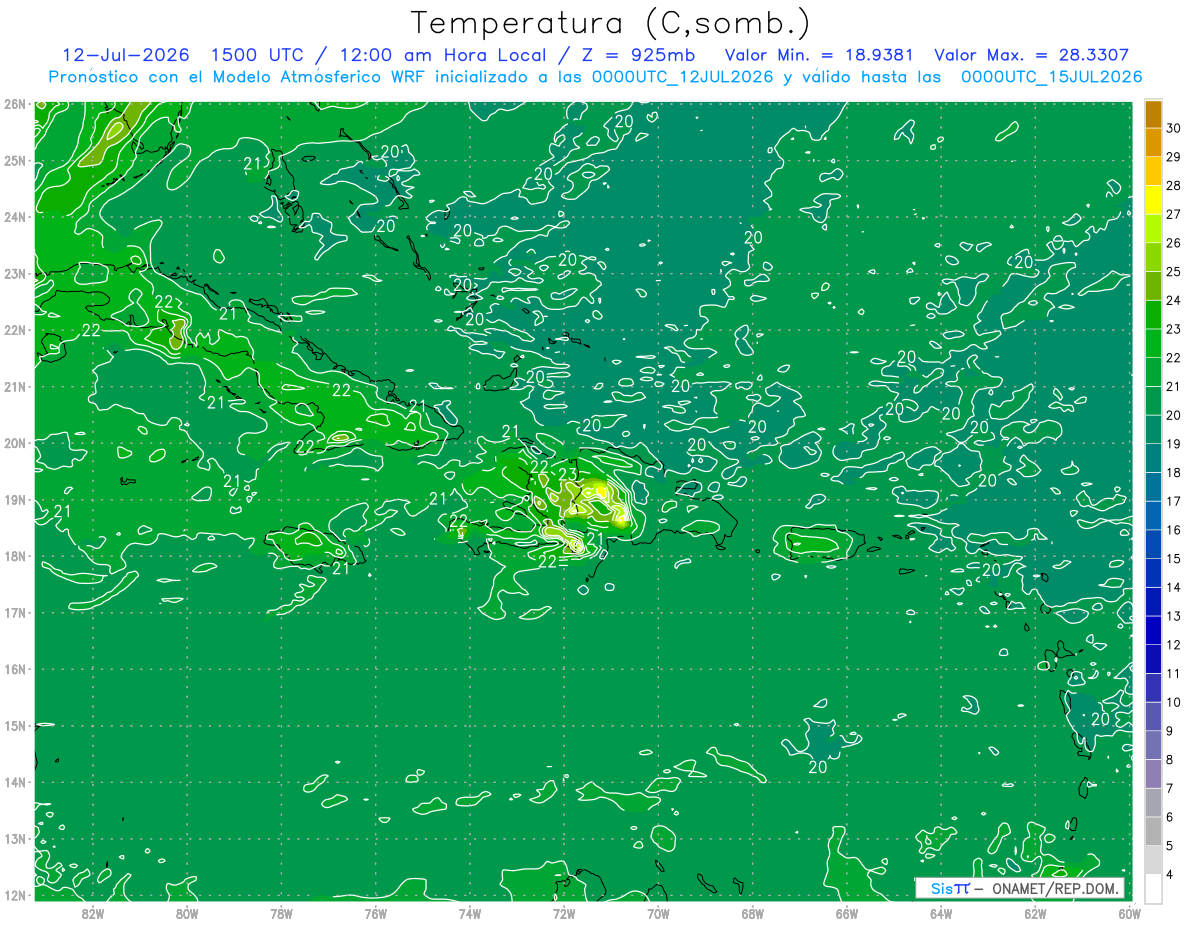Click the "74W" longitude axis label
This screenshot has height=927, width=1200.
[469, 912]
